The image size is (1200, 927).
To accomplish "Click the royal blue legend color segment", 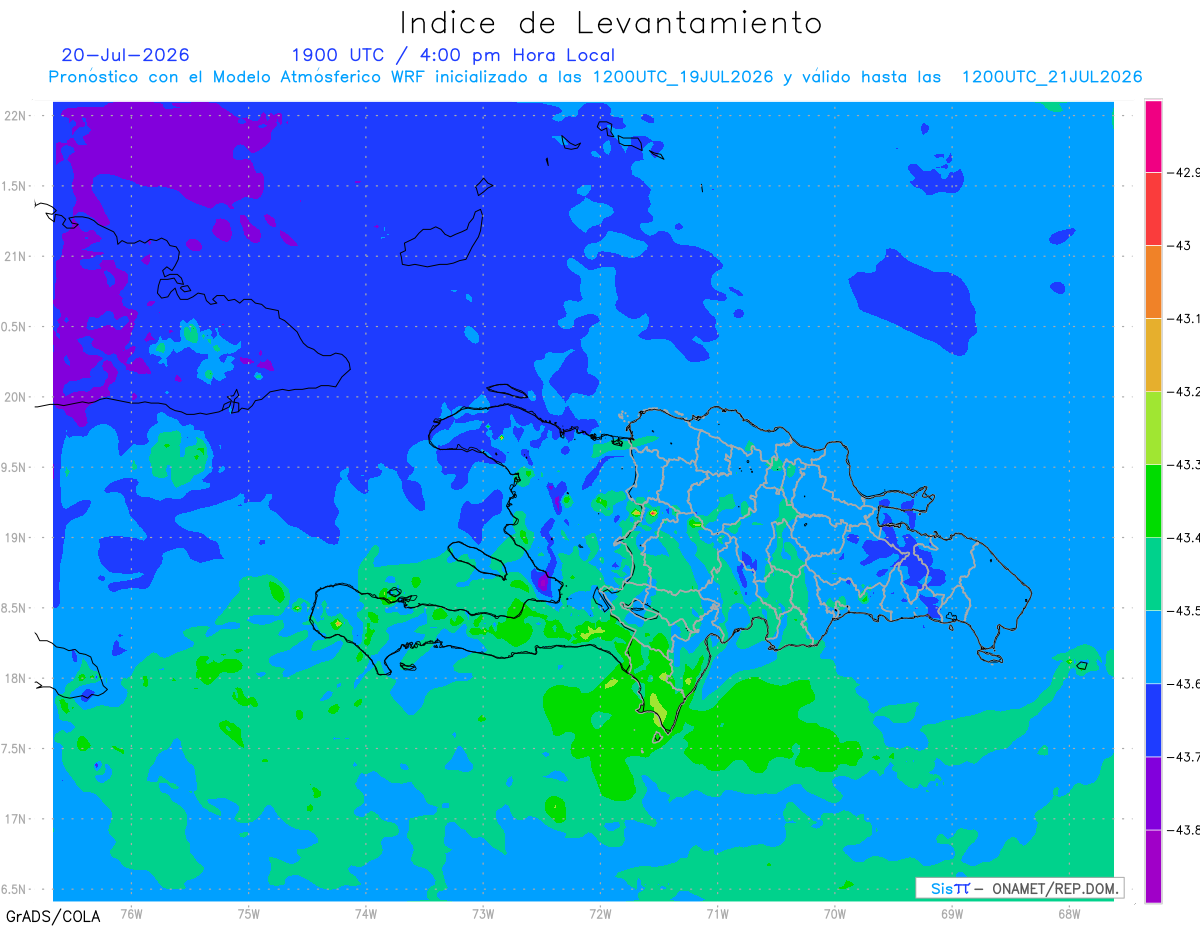I will [x=1153, y=719].
